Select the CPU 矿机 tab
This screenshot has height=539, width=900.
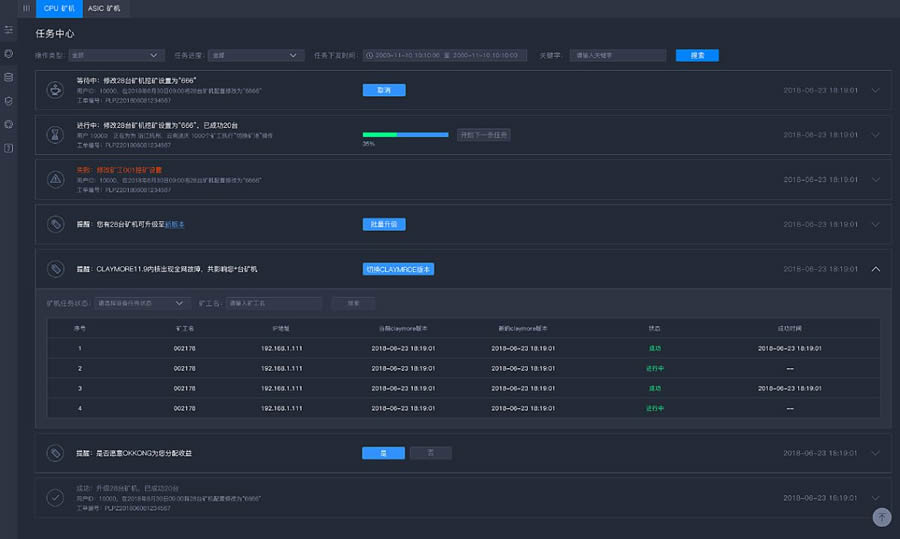pyautogui.click(x=60, y=8)
